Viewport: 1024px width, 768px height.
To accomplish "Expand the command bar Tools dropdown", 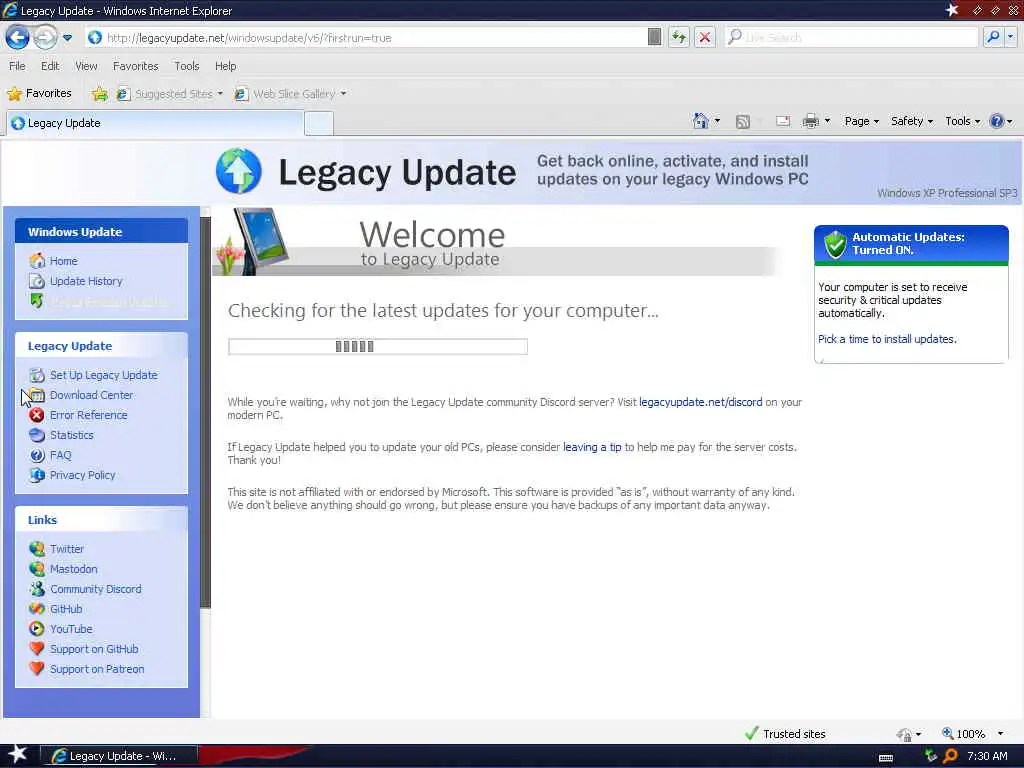I will tap(963, 121).
